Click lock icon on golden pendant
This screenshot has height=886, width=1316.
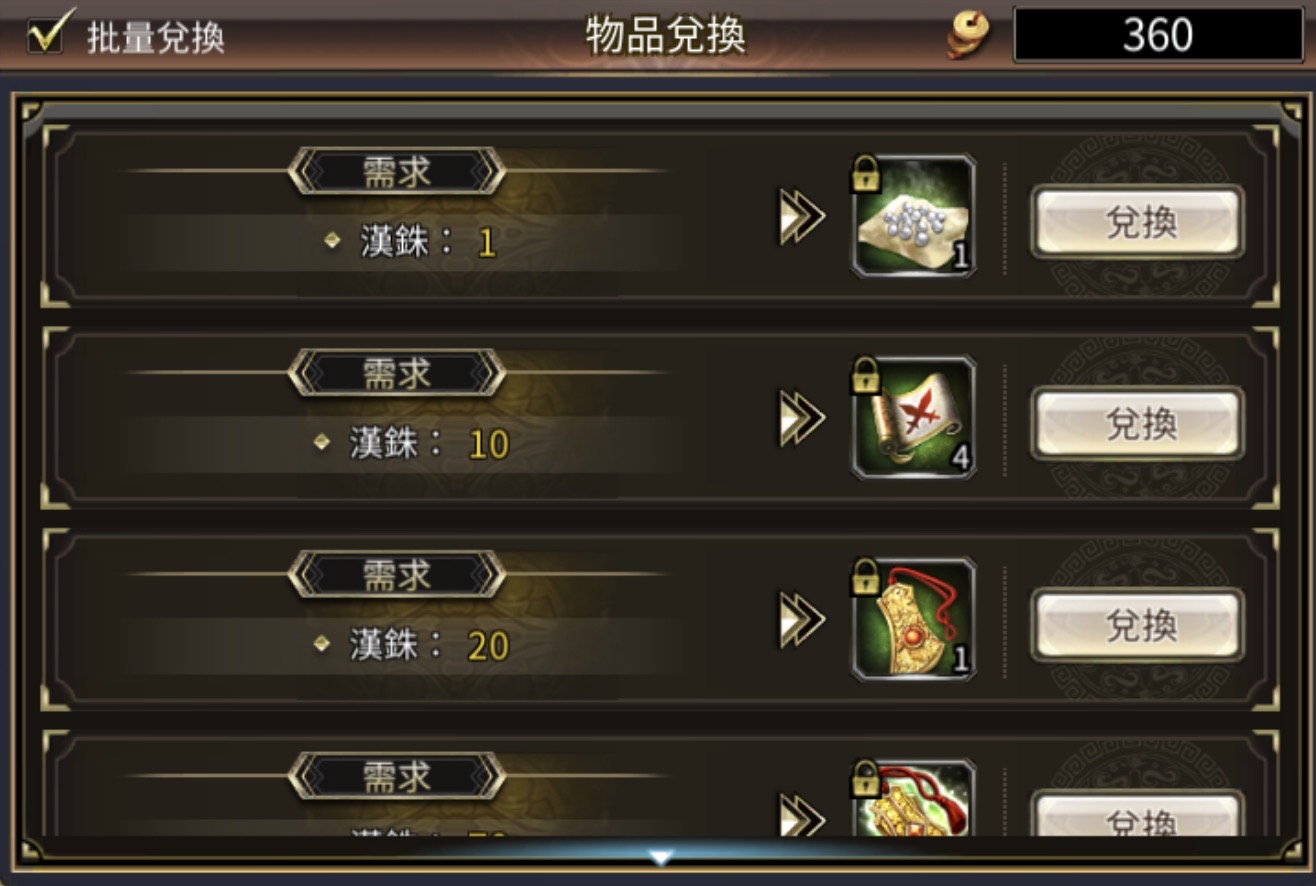[x=863, y=578]
